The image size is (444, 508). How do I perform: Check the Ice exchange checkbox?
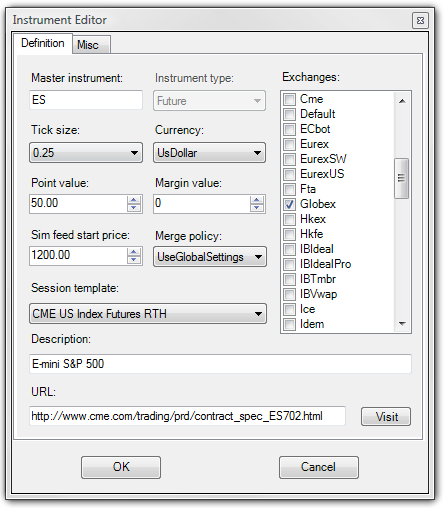pyautogui.click(x=289, y=309)
